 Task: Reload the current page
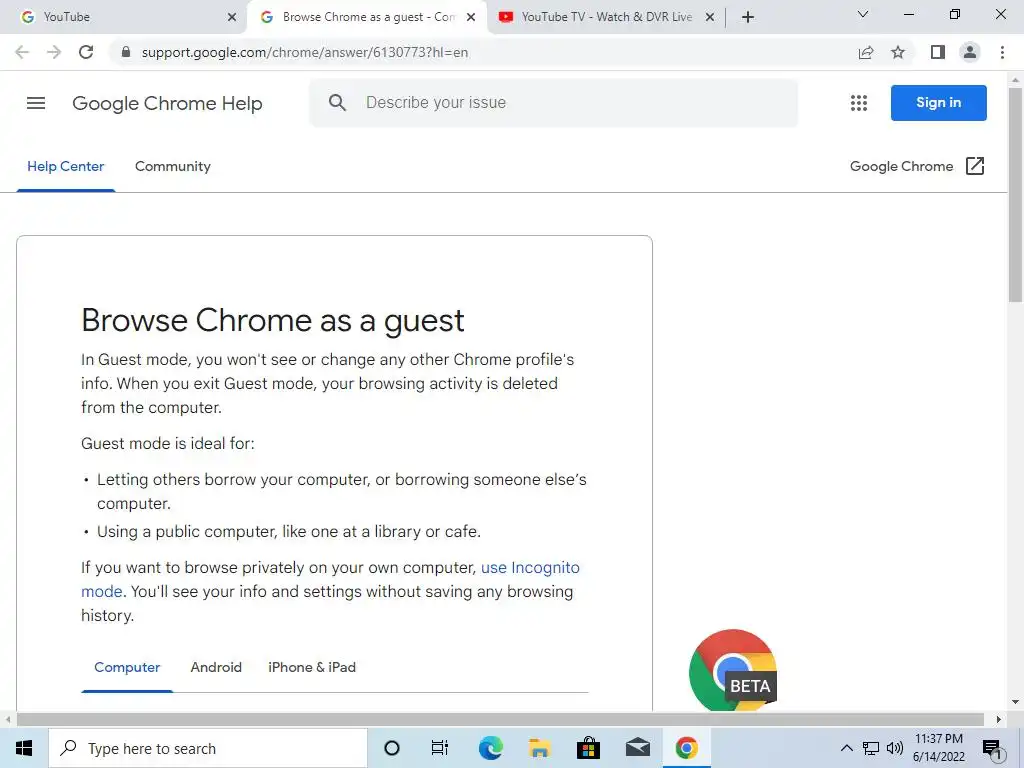click(86, 52)
